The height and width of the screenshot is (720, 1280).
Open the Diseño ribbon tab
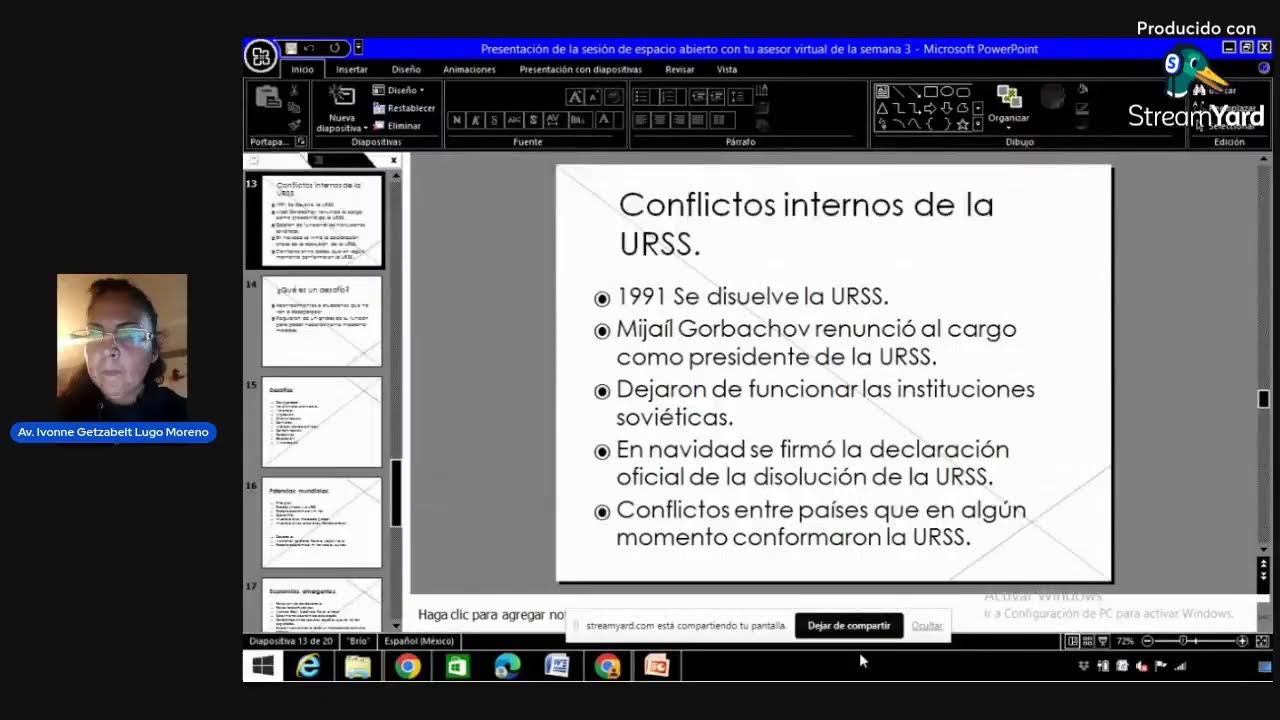coord(406,69)
